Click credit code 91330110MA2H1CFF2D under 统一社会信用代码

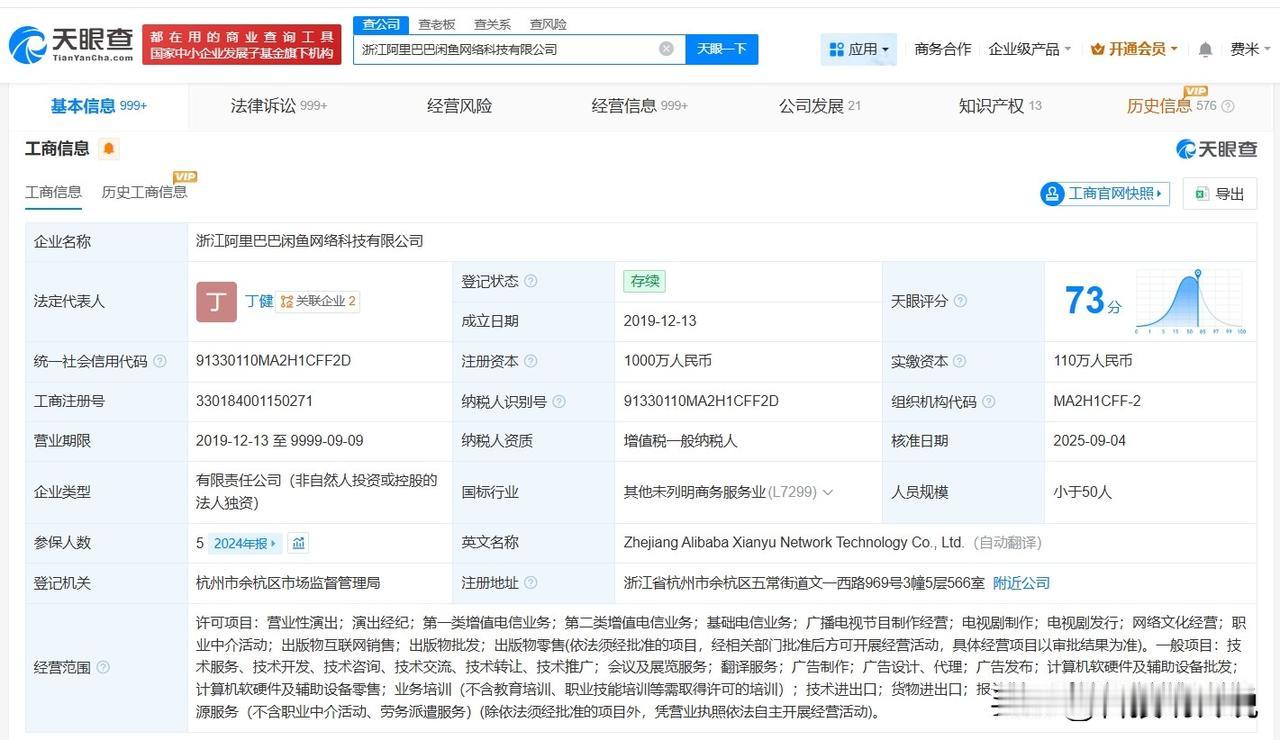coord(274,361)
